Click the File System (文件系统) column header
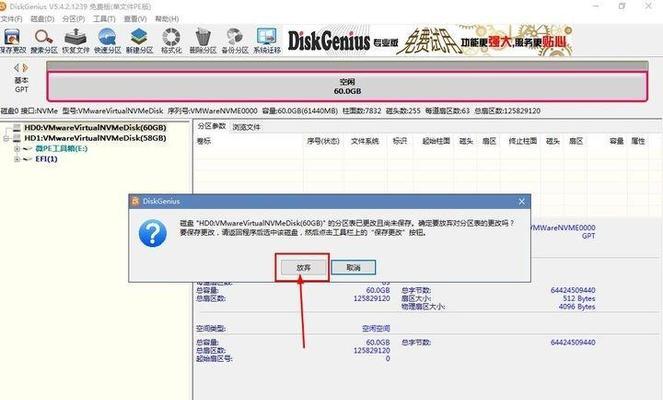Screen dimensions: 663x400 click(x=365, y=141)
